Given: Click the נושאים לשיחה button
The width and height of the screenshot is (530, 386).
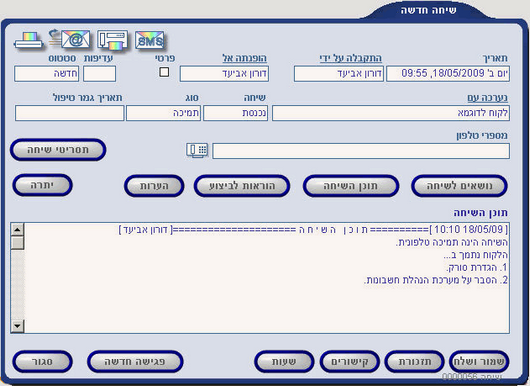Looking at the screenshot, I should point(459,186).
